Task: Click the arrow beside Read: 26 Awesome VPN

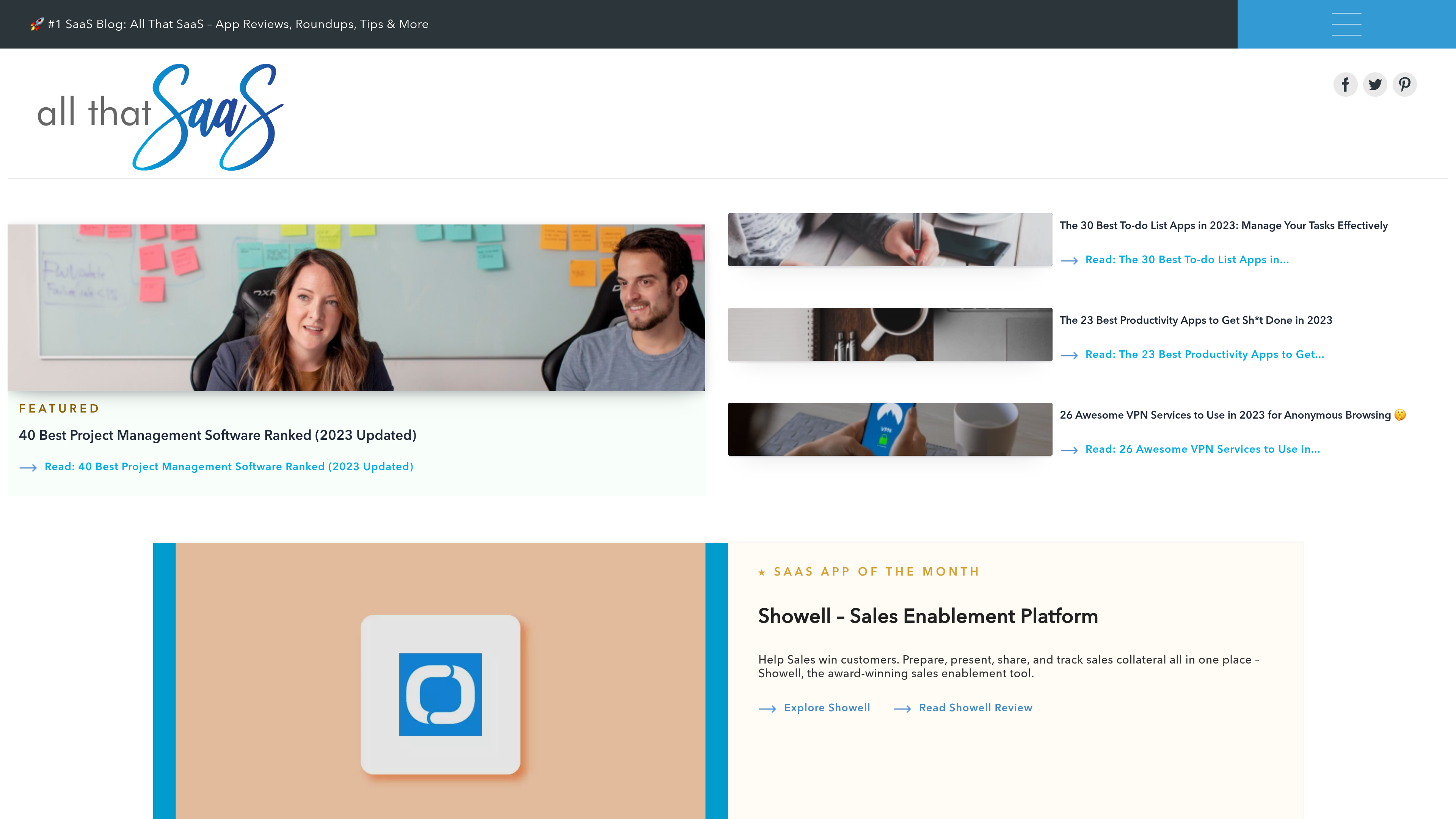Action: click(1069, 450)
